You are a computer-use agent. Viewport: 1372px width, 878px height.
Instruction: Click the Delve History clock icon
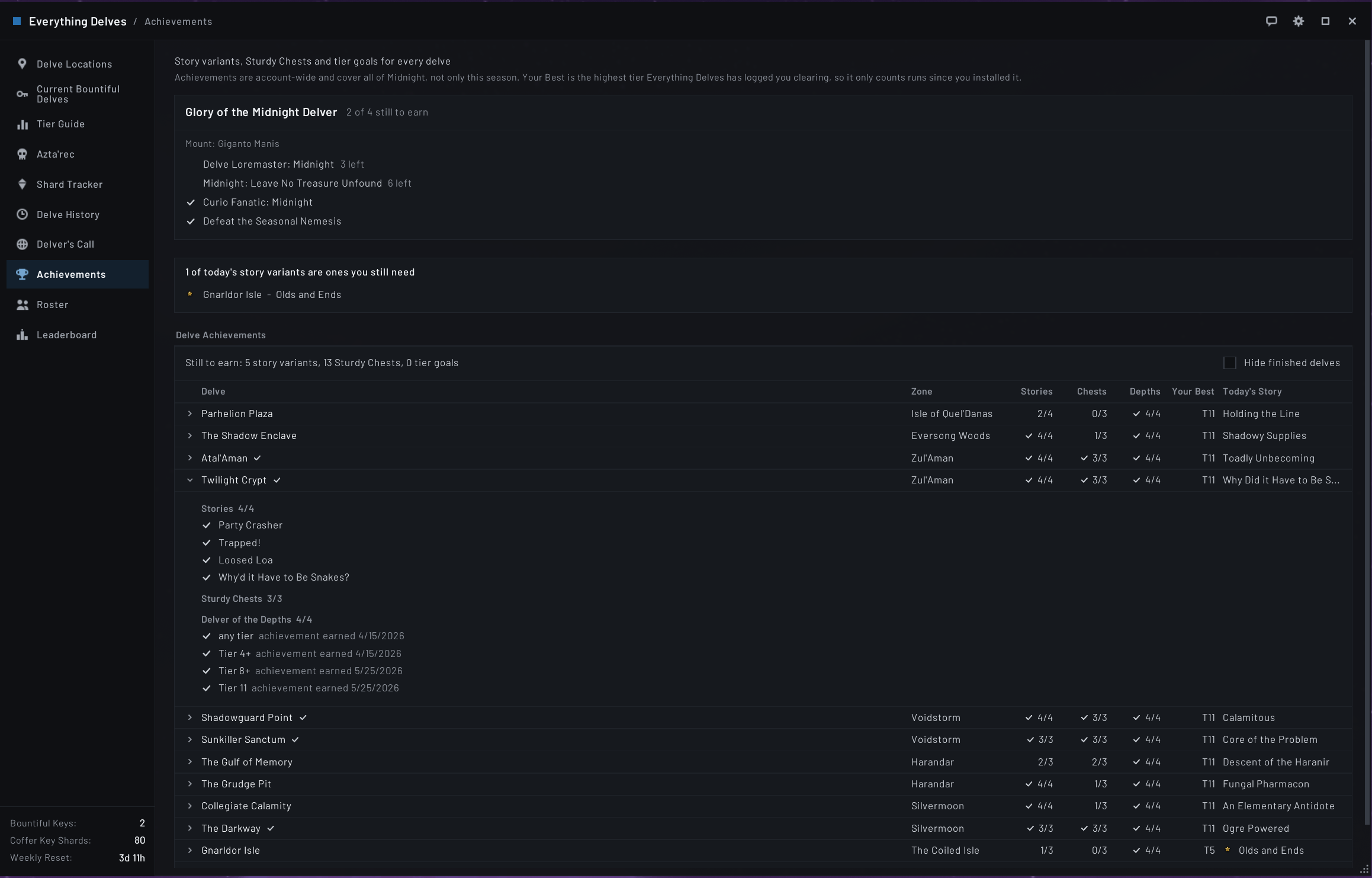[x=22, y=214]
